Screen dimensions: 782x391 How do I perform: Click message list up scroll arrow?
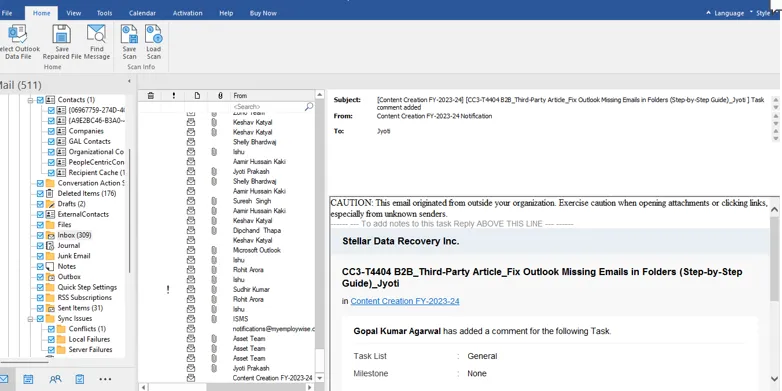pos(320,95)
